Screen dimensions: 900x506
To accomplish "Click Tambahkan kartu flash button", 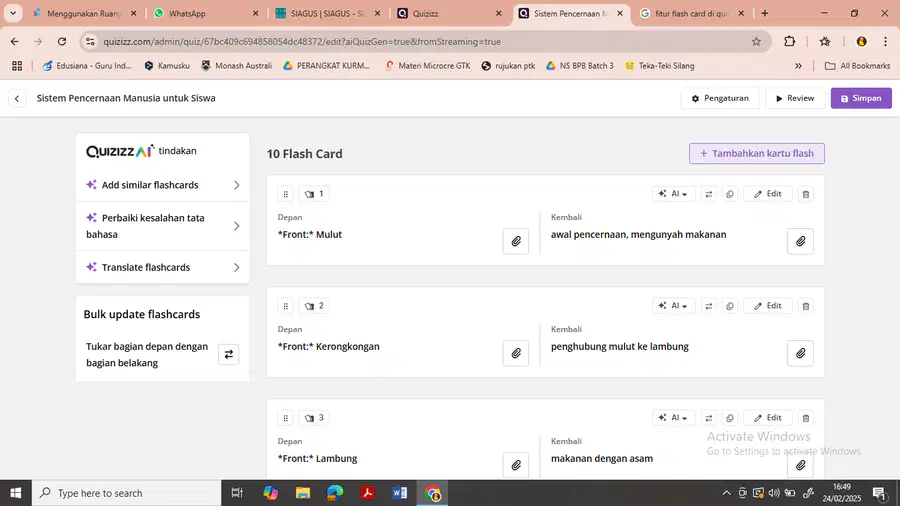I will 757,153.
